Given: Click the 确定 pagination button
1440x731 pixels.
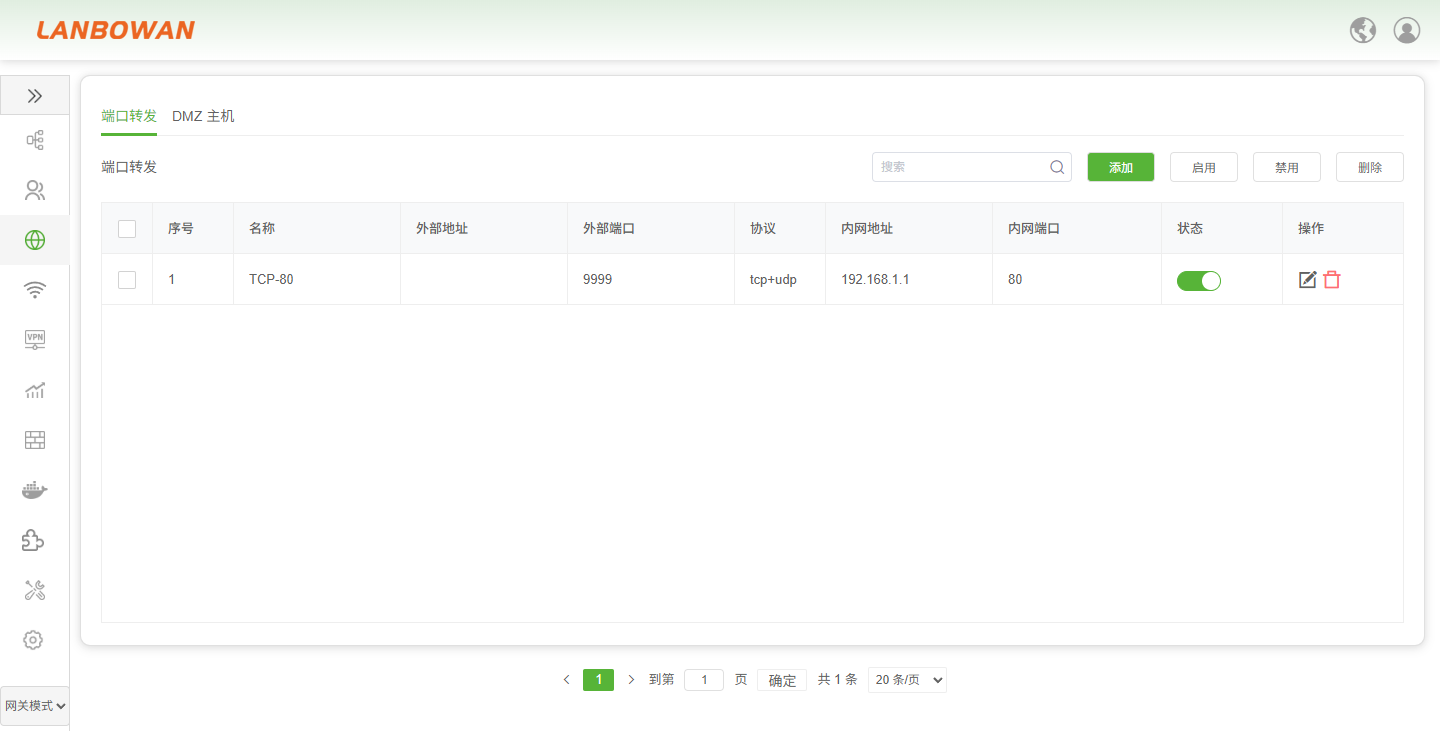Looking at the screenshot, I should (782, 680).
